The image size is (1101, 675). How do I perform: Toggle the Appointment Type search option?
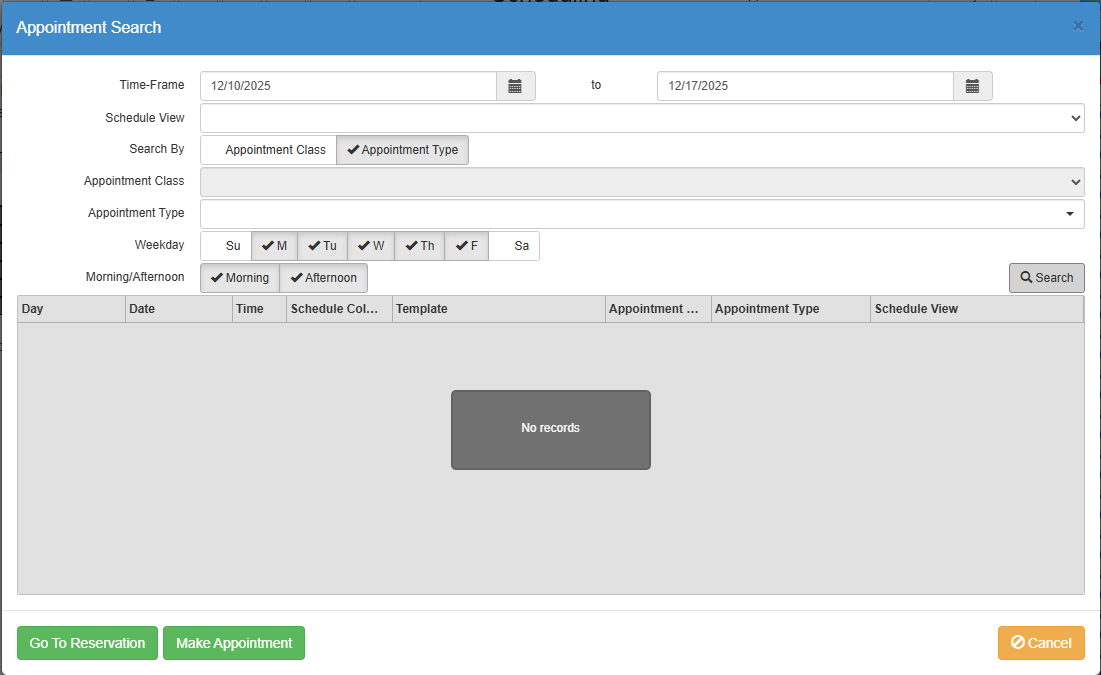click(x=402, y=150)
